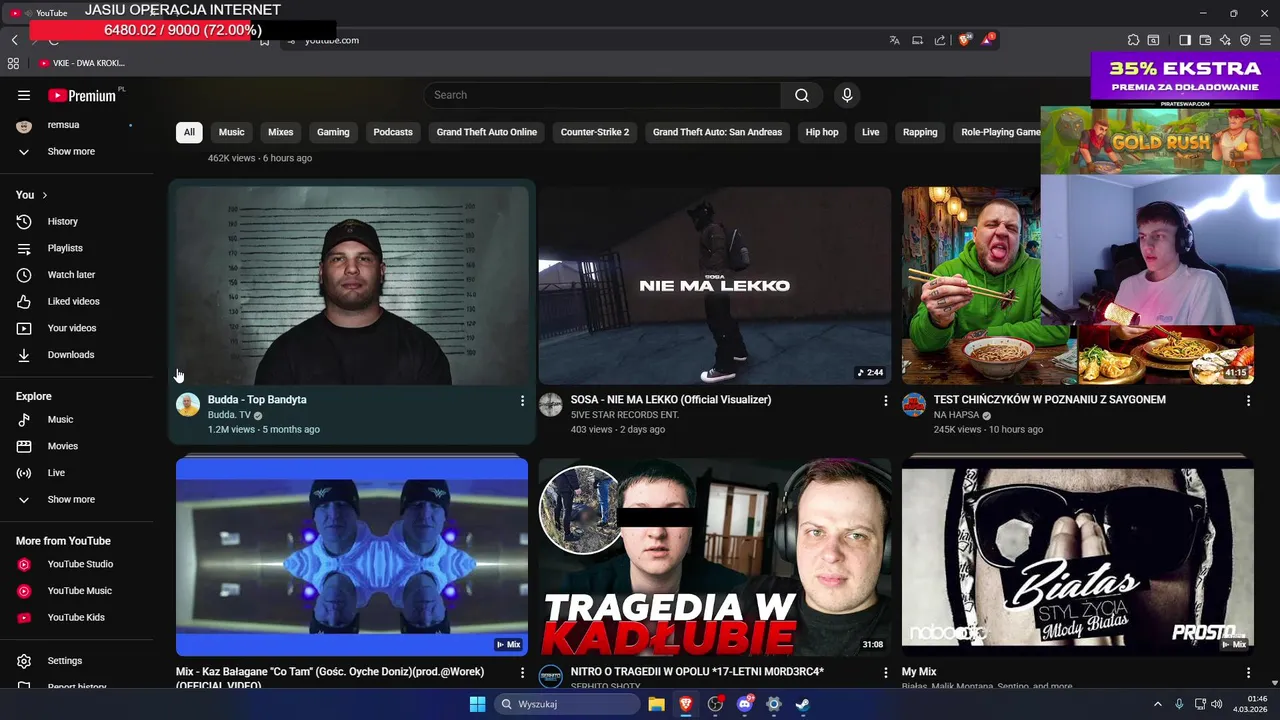Open Steam from the taskbar
The height and width of the screenshot is (720, 1280).
[803, 704]
